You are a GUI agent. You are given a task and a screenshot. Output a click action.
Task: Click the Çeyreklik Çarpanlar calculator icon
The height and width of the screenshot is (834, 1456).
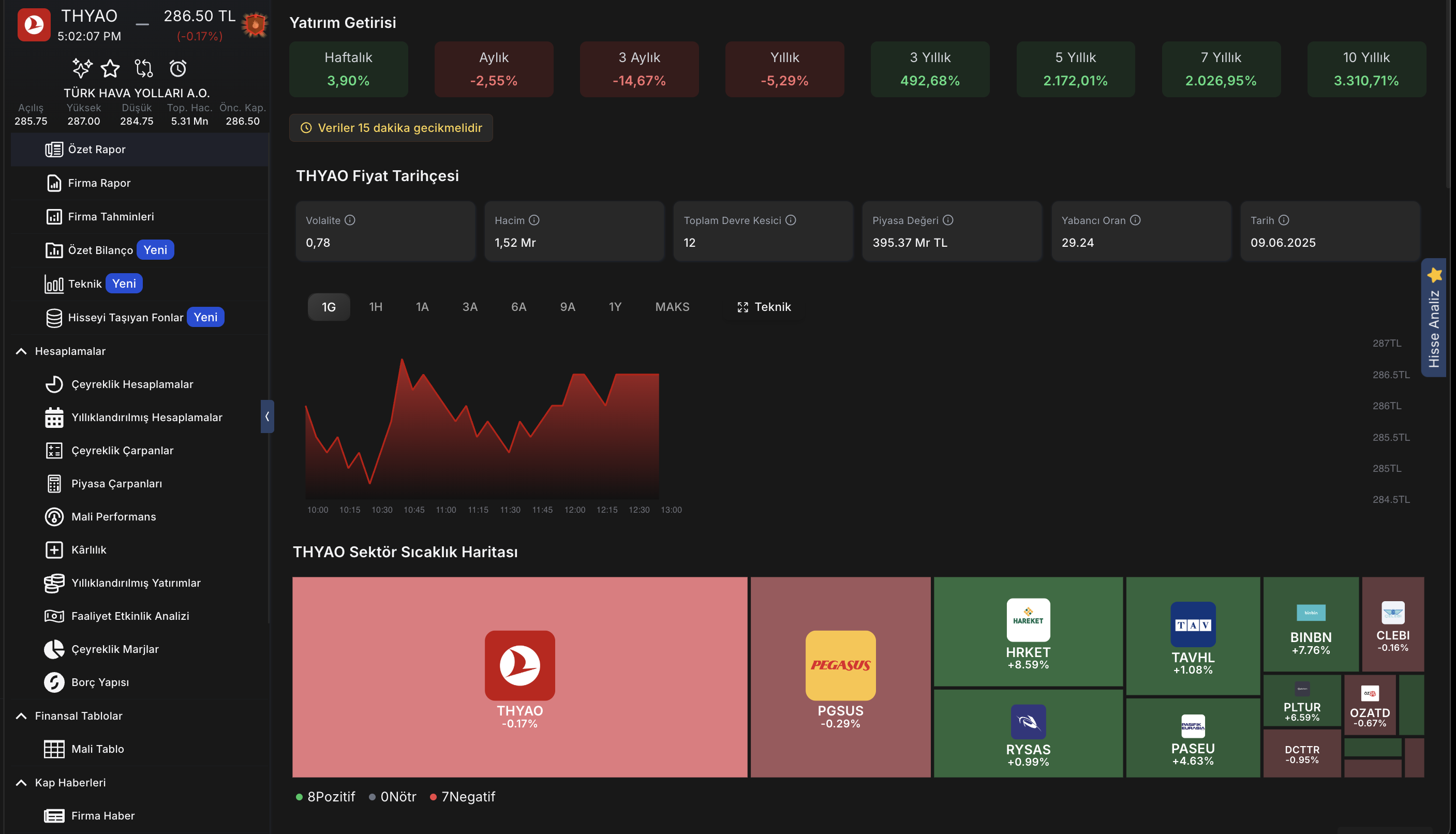pos(54,451)
